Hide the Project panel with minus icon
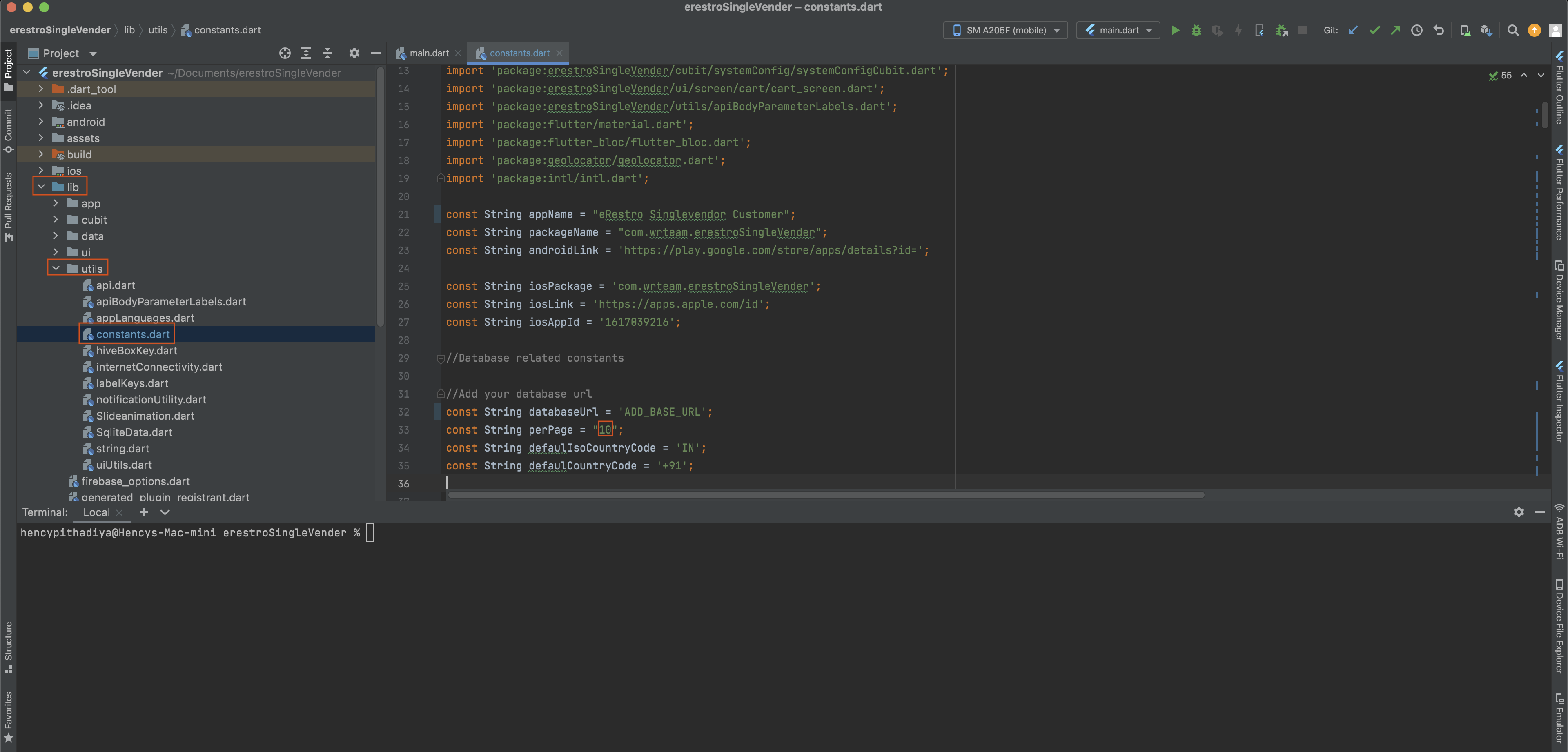 pos(376,53)
